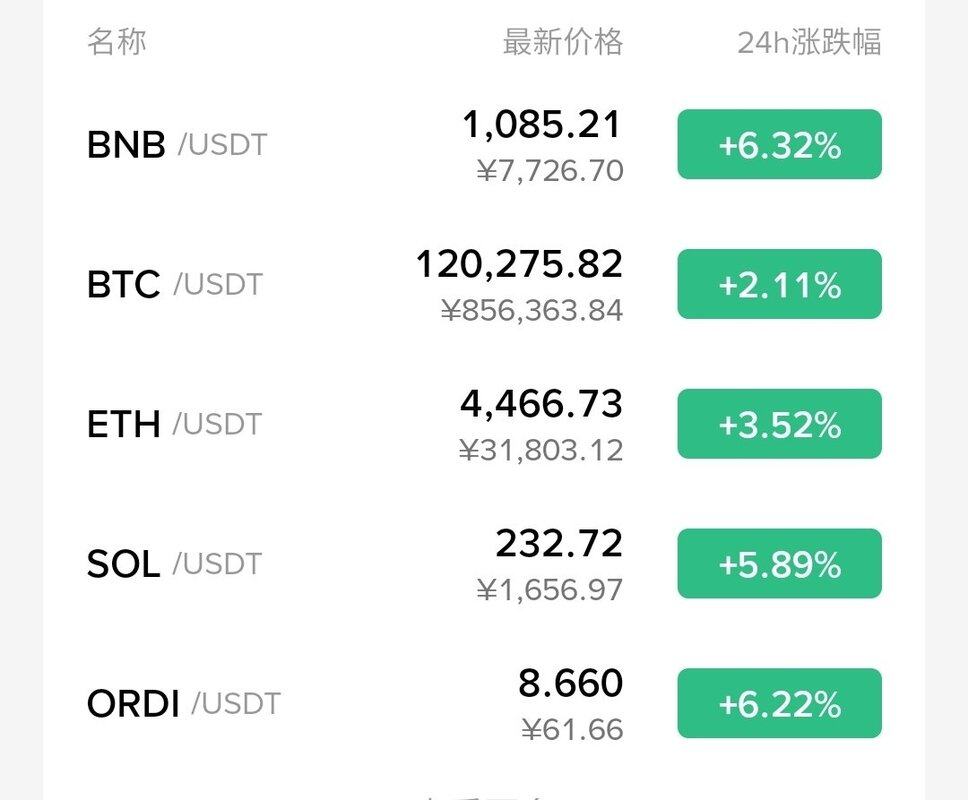Click the ETH yuan value ¥31,803.12
The image size is (968, 800).
[541, 450]
